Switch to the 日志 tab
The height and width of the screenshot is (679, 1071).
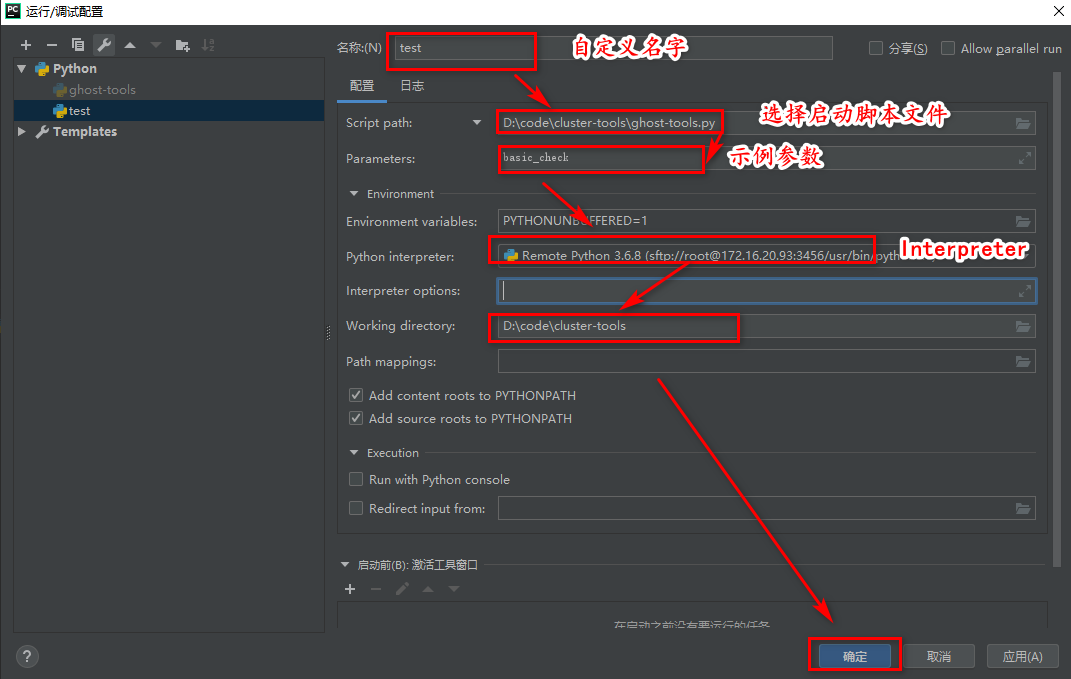412,85
